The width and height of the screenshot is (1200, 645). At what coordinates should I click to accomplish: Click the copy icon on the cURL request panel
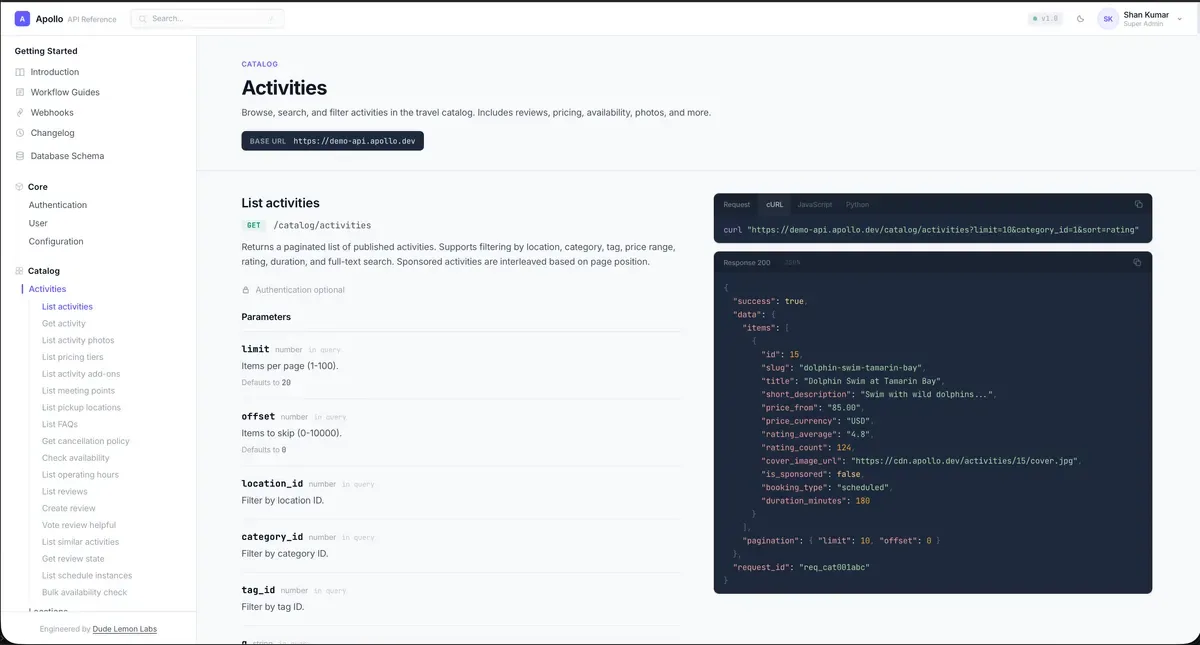pyautogui.click(x=1138, y=204)
